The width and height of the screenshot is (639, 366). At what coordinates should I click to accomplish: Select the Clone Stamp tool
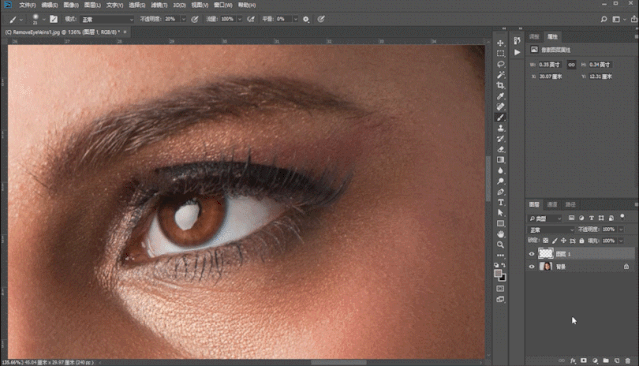(x=500, y=128)
